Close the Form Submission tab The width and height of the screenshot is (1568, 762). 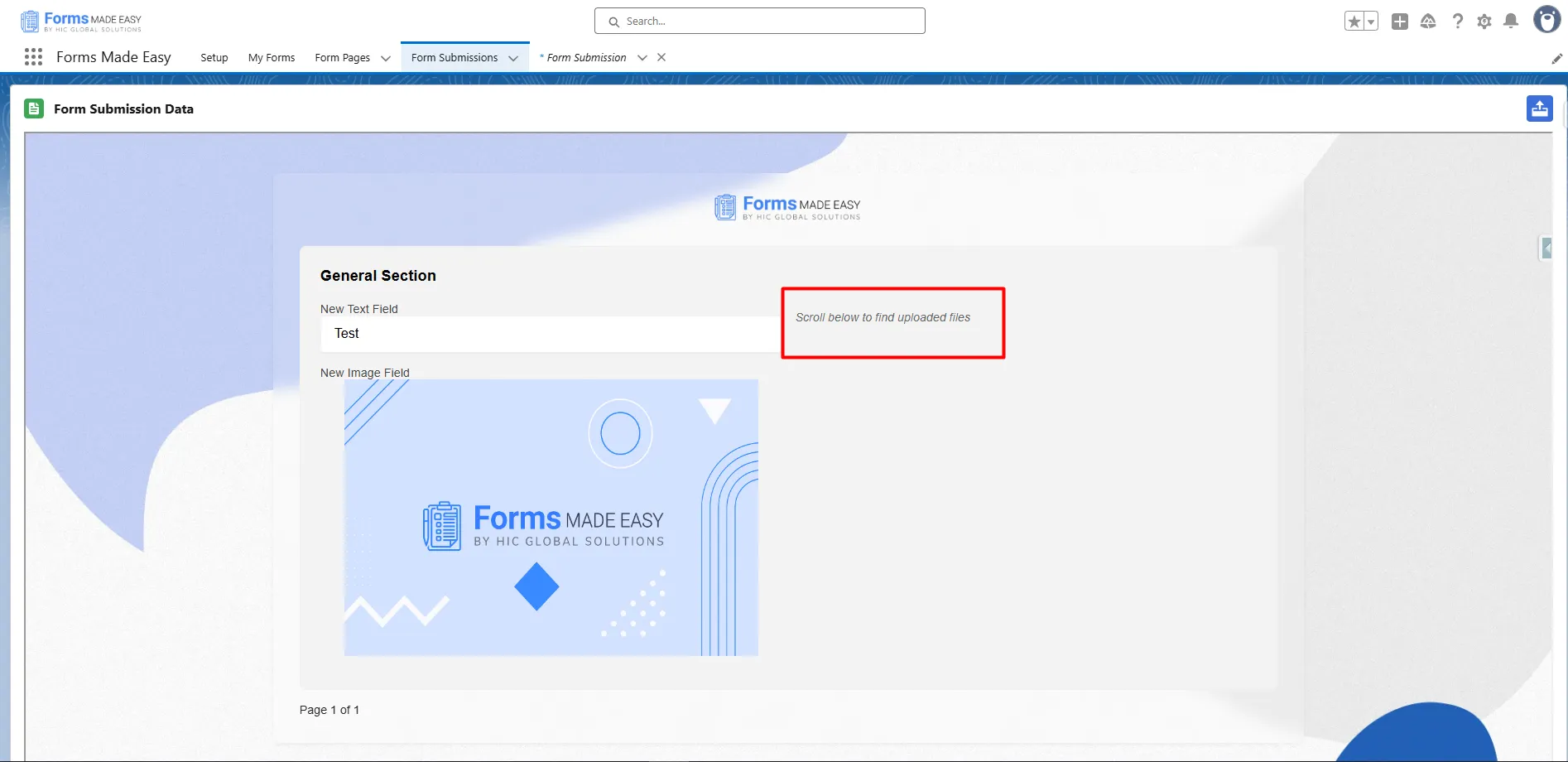point(661,58)
